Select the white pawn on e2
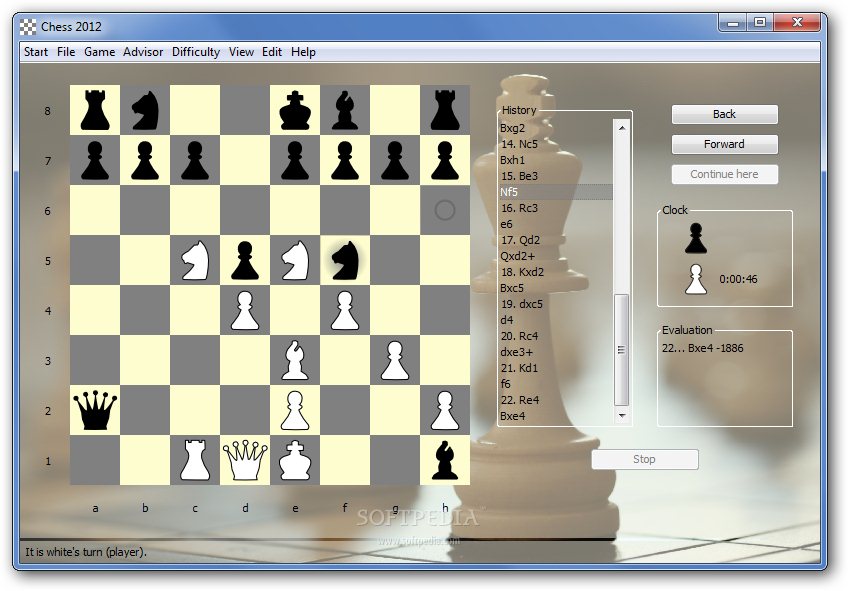This screenshot has width=848, height=591. (295, 411)
